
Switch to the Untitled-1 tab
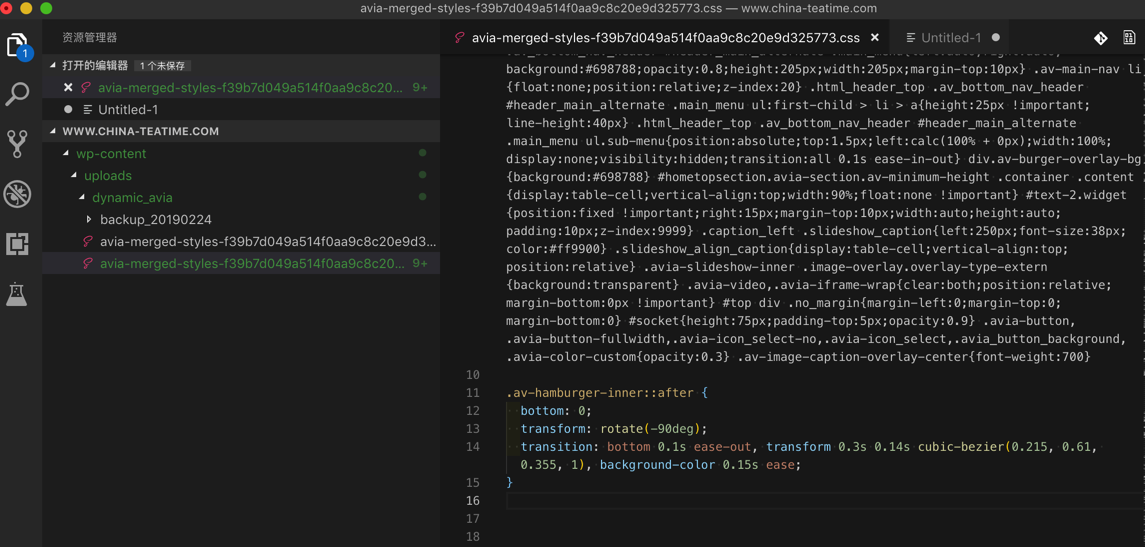point(951,37)
